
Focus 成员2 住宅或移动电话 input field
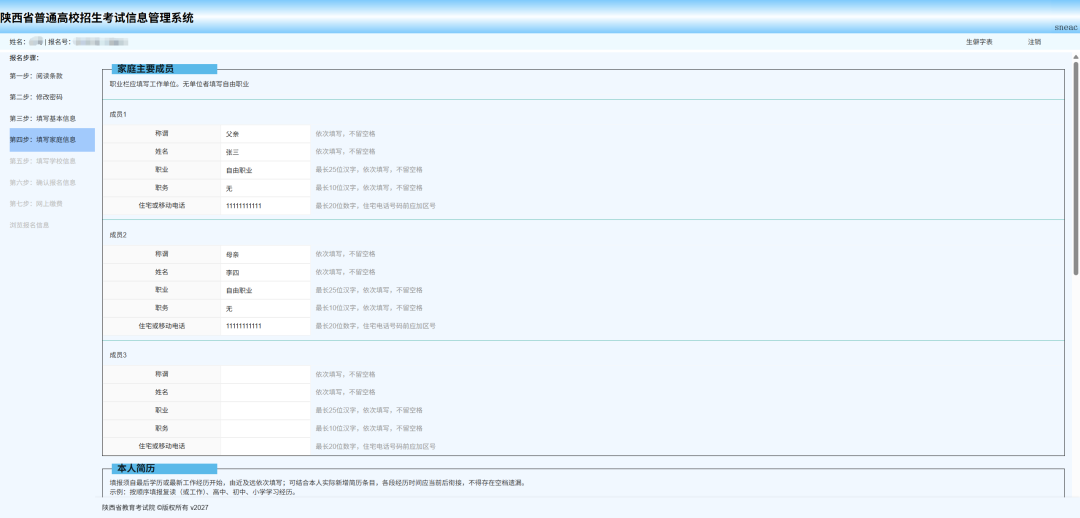(x=265, y=326)
